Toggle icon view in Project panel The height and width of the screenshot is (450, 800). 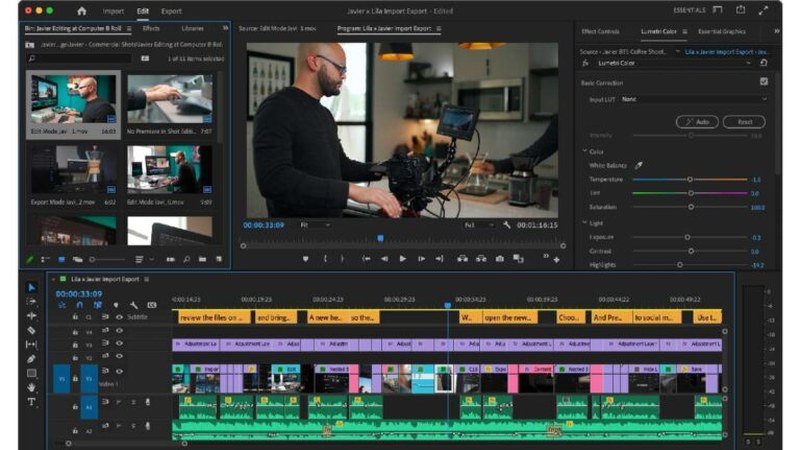pos(62,259)
